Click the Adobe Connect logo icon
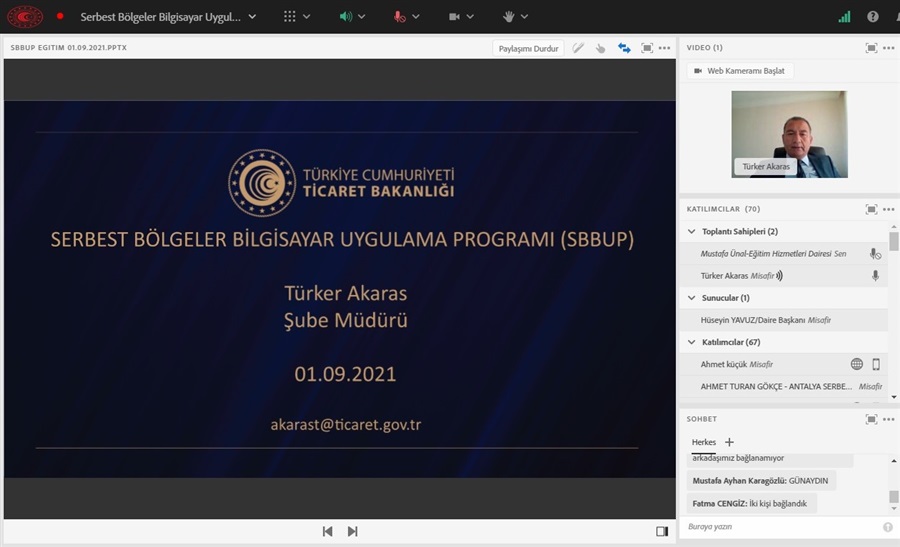Viewport: 900px width, 547px height. [x=25, y=17]
